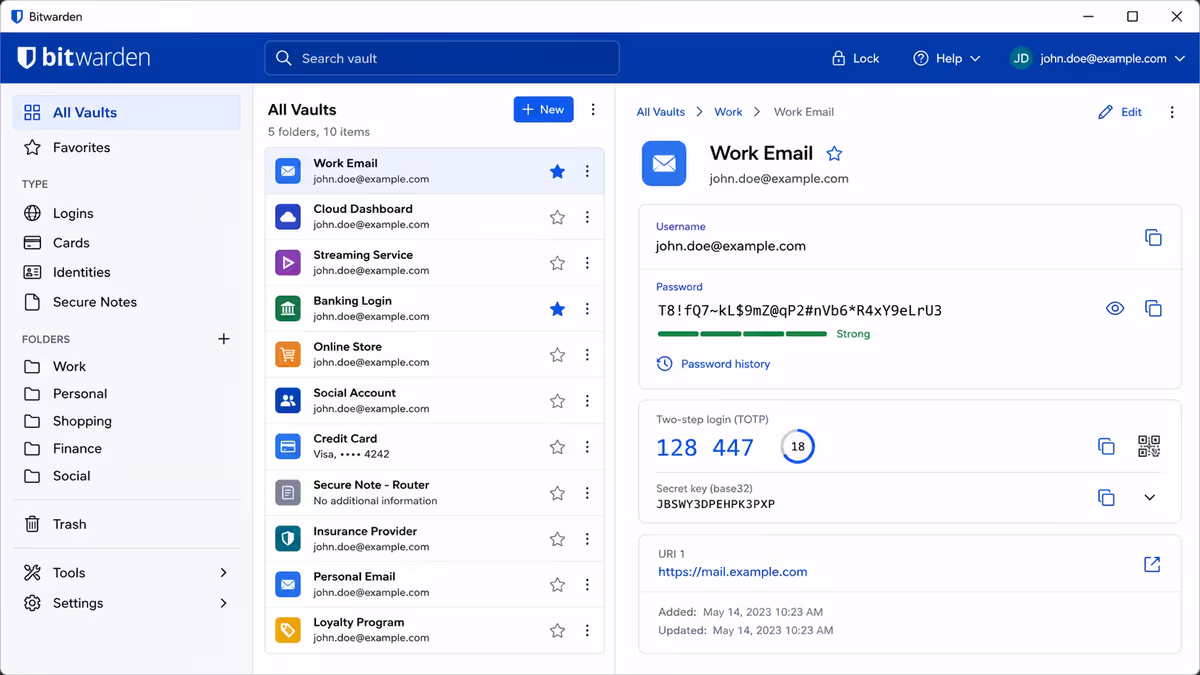Click the Loyalty Program tag icon
The width and height of the screenshot is (1200, 675).
[288, 630]
